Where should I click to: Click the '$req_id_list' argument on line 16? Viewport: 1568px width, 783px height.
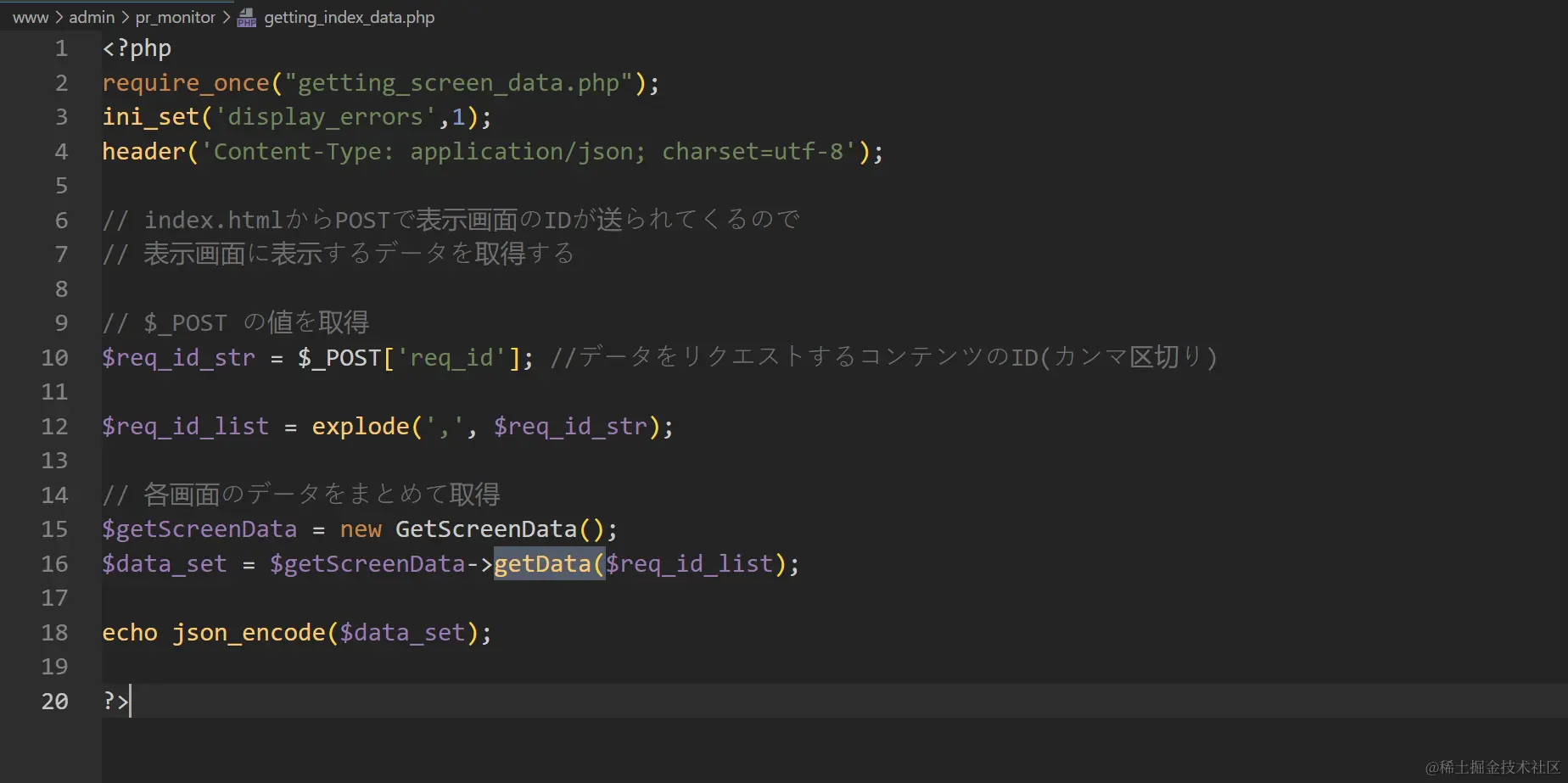click(x=689, y=563)
